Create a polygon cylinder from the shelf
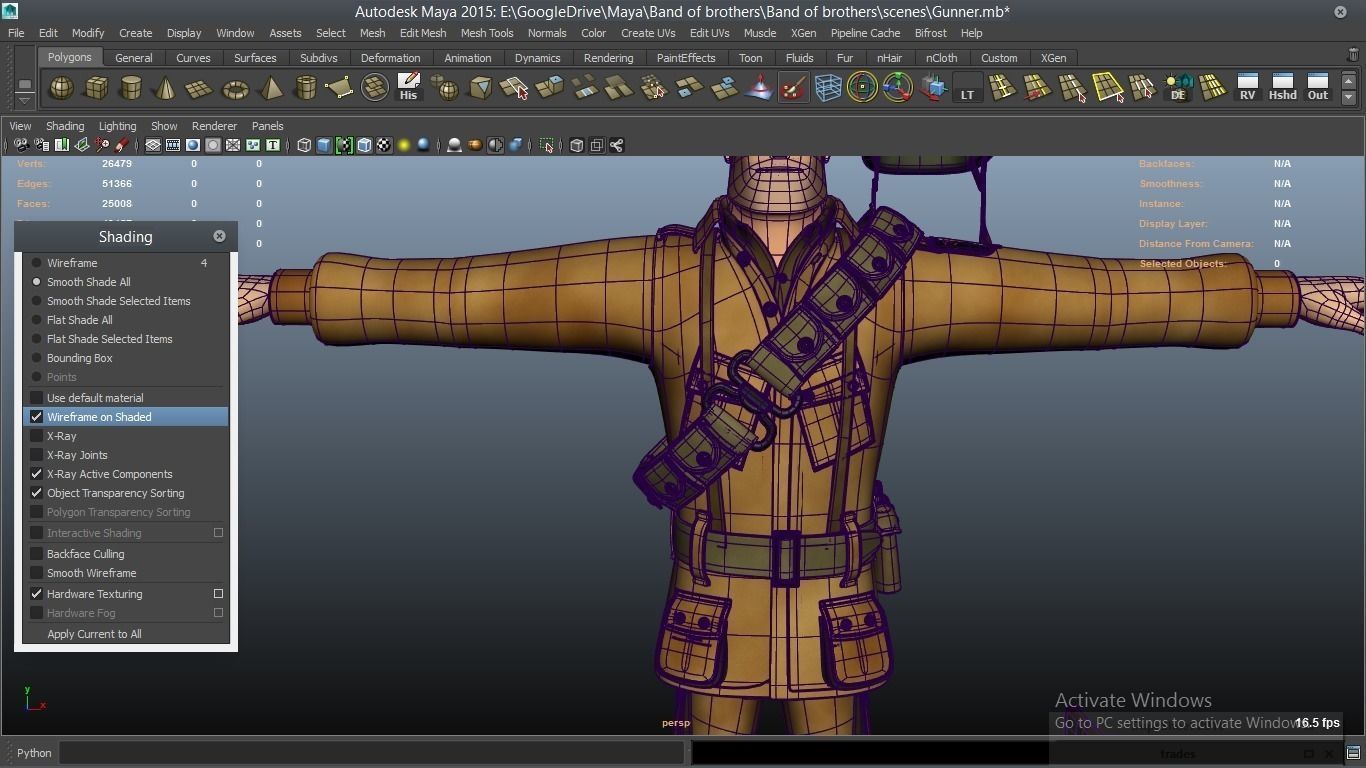 coord(130,88)
